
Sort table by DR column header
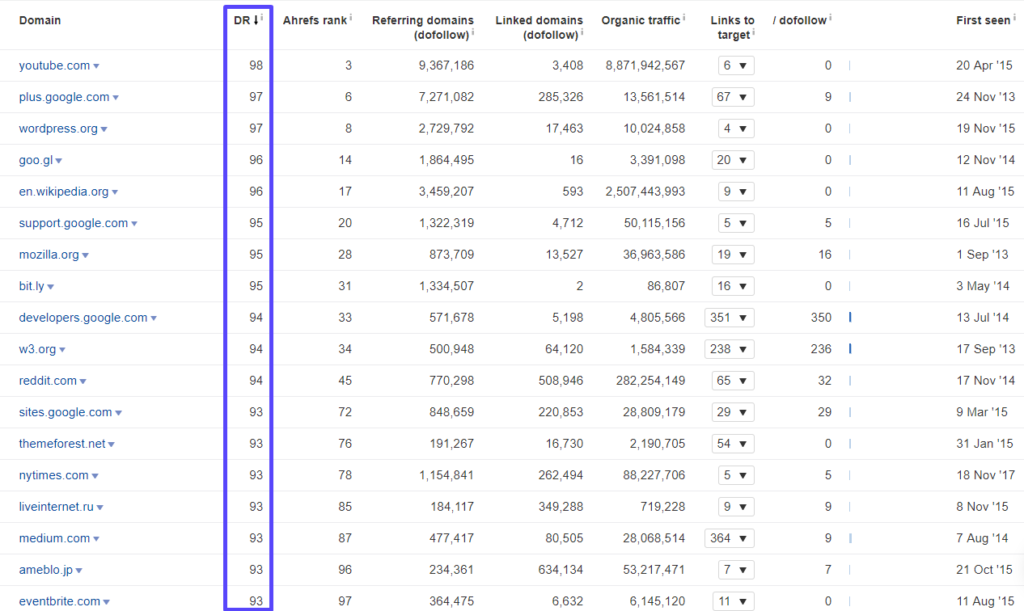click(240, 20)
